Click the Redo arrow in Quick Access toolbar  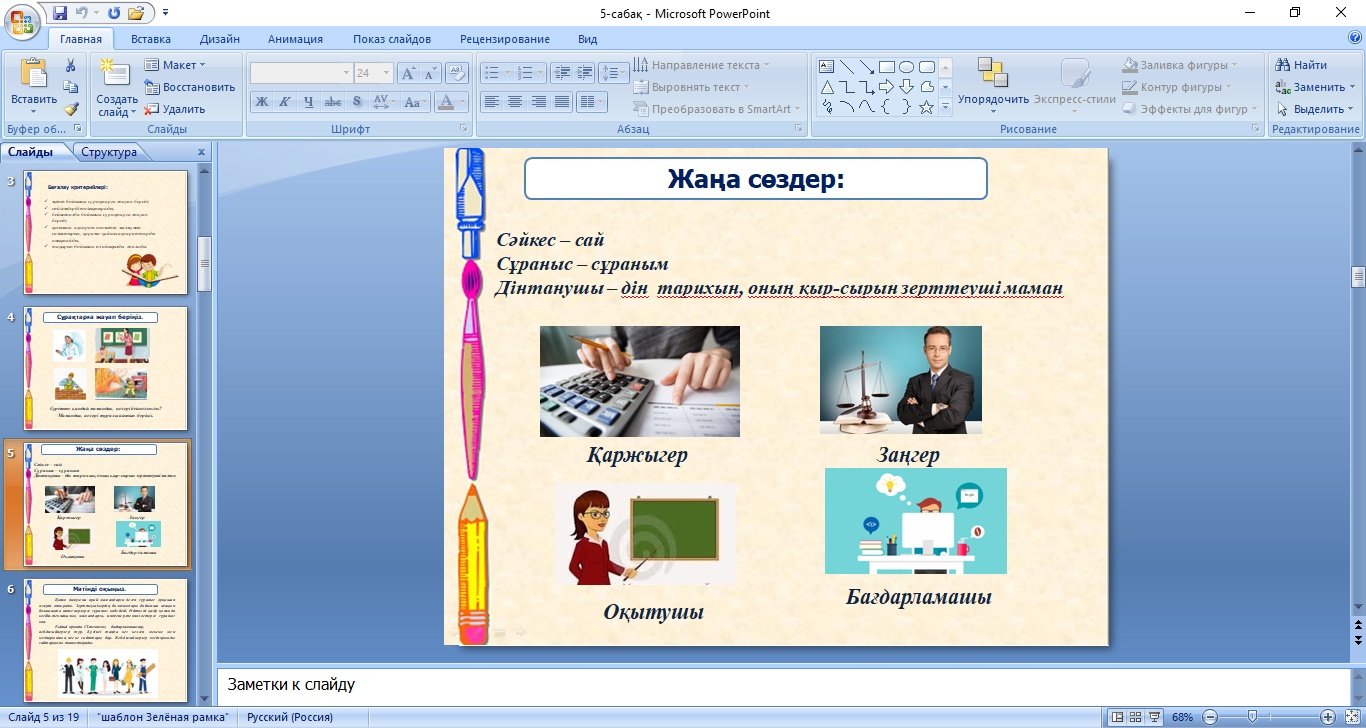[113, 13]
